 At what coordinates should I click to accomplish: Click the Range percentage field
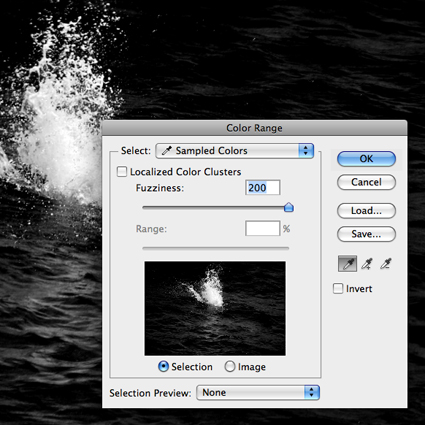click(263, 229)
